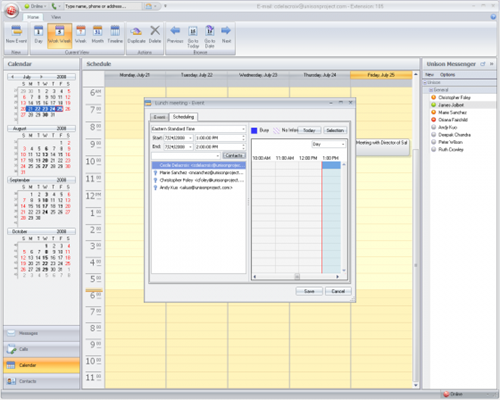Open the Options menu in Unison Messenger

point(447,75)
